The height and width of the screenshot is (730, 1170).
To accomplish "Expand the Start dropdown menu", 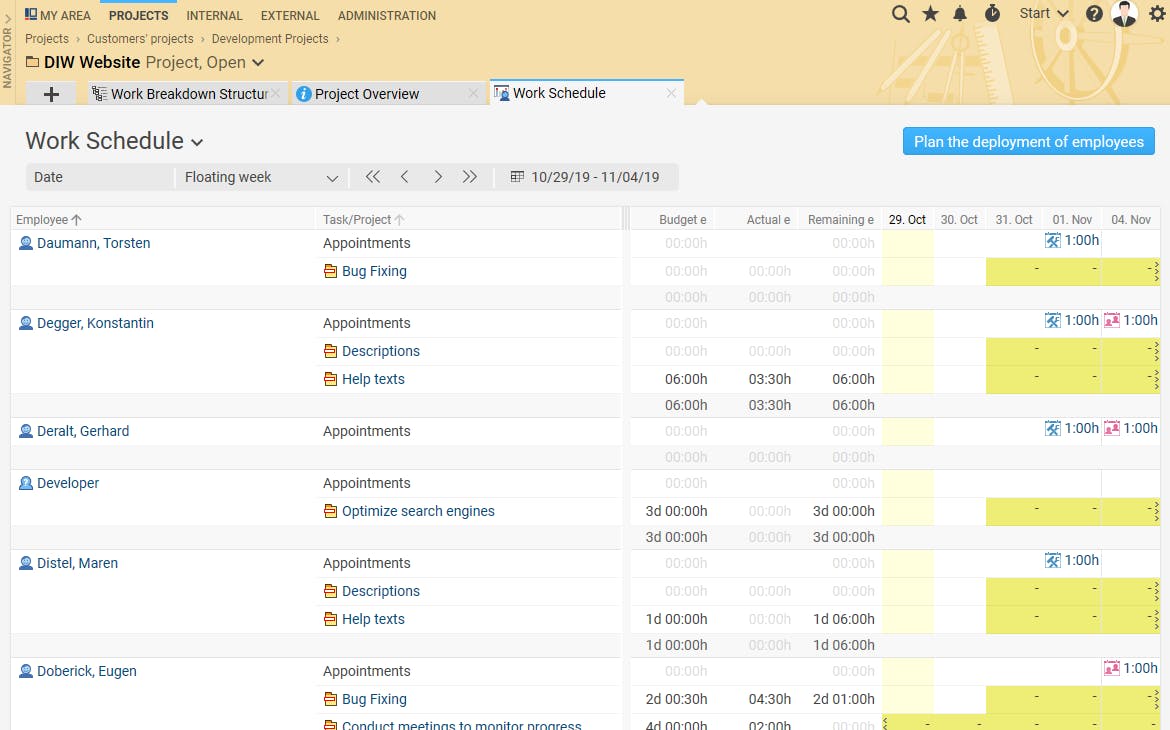I will click(x=1044, y=13).
